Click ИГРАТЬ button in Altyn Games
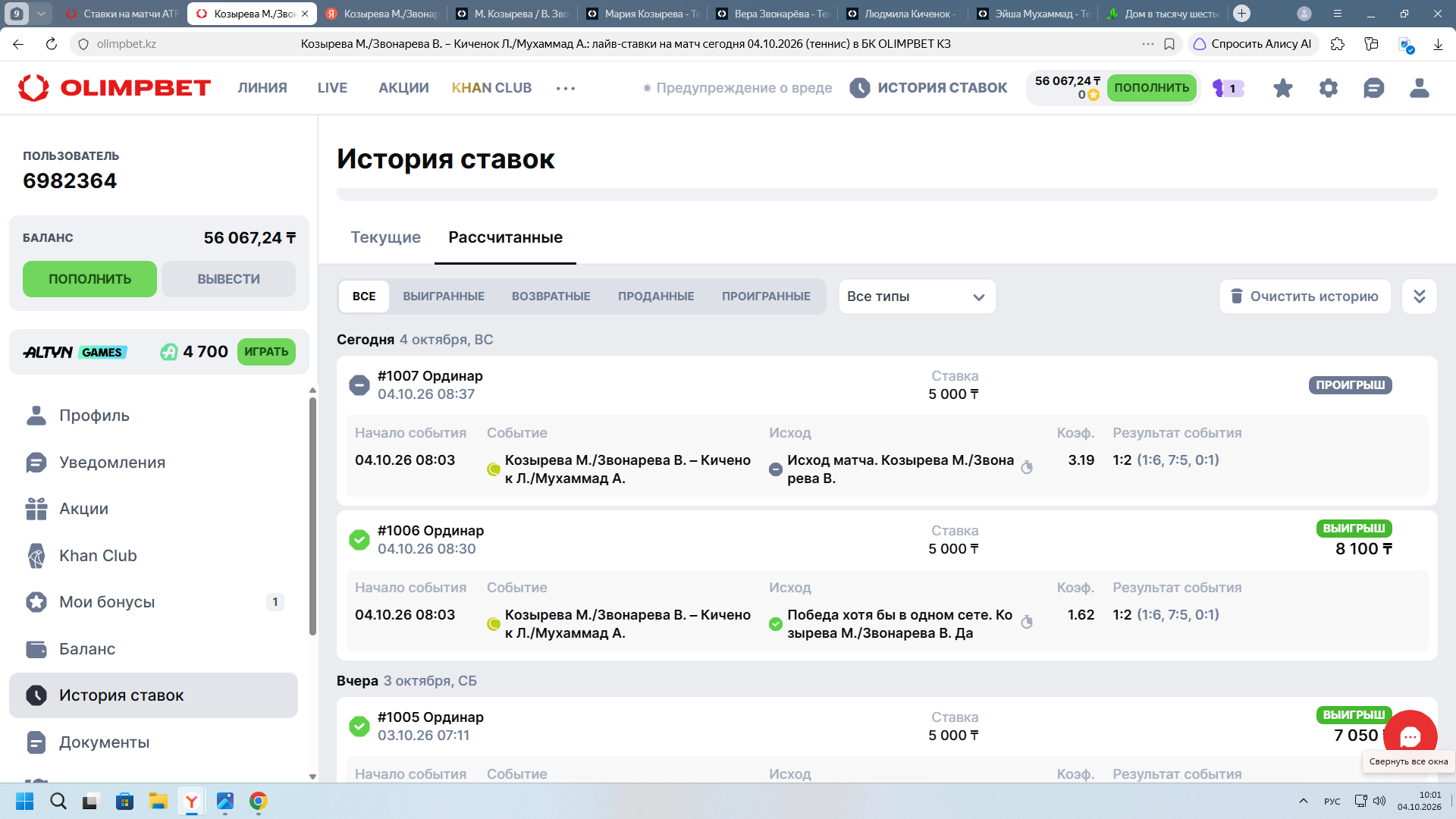The image size is (1456, 819). click(x=266, y=352)
